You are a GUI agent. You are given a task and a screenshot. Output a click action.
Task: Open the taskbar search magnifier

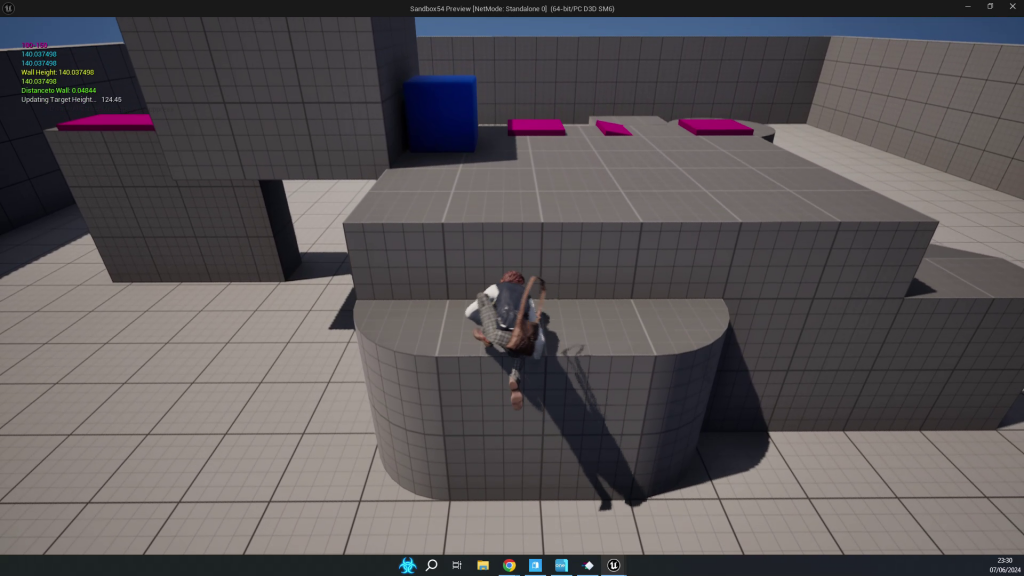pos(432,565)
